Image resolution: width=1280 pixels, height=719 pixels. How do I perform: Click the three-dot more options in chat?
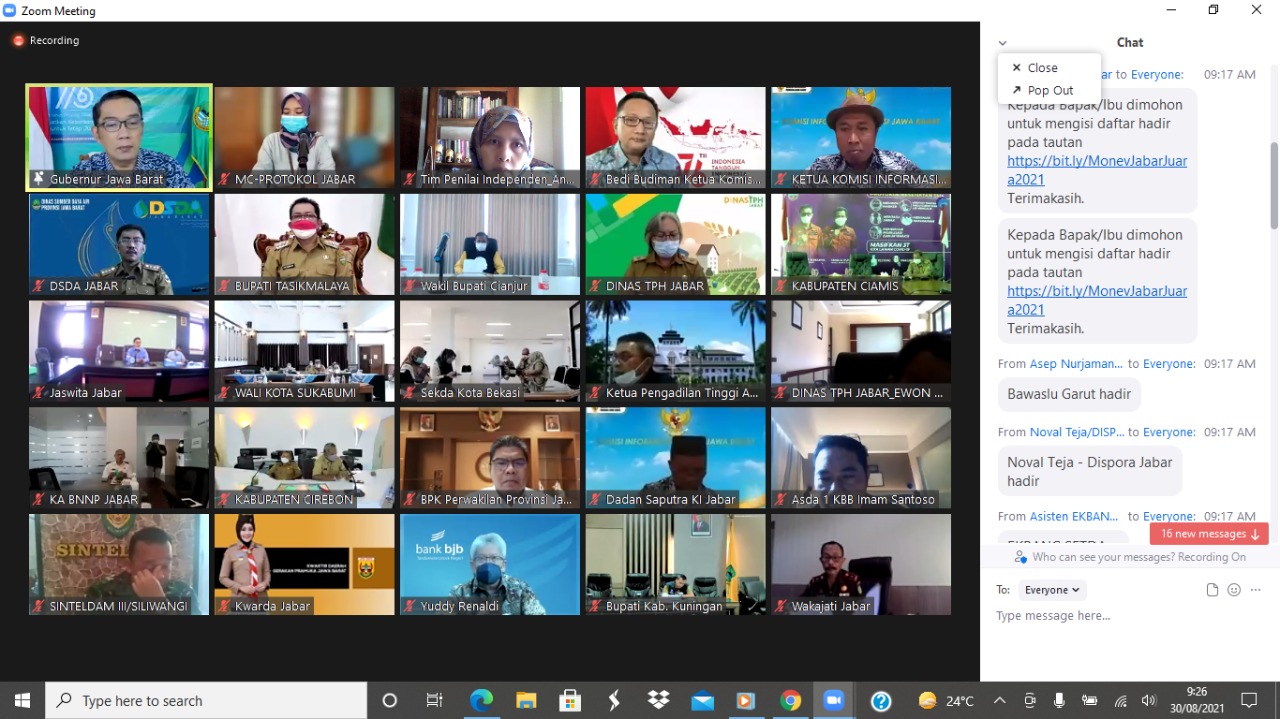1255,590
